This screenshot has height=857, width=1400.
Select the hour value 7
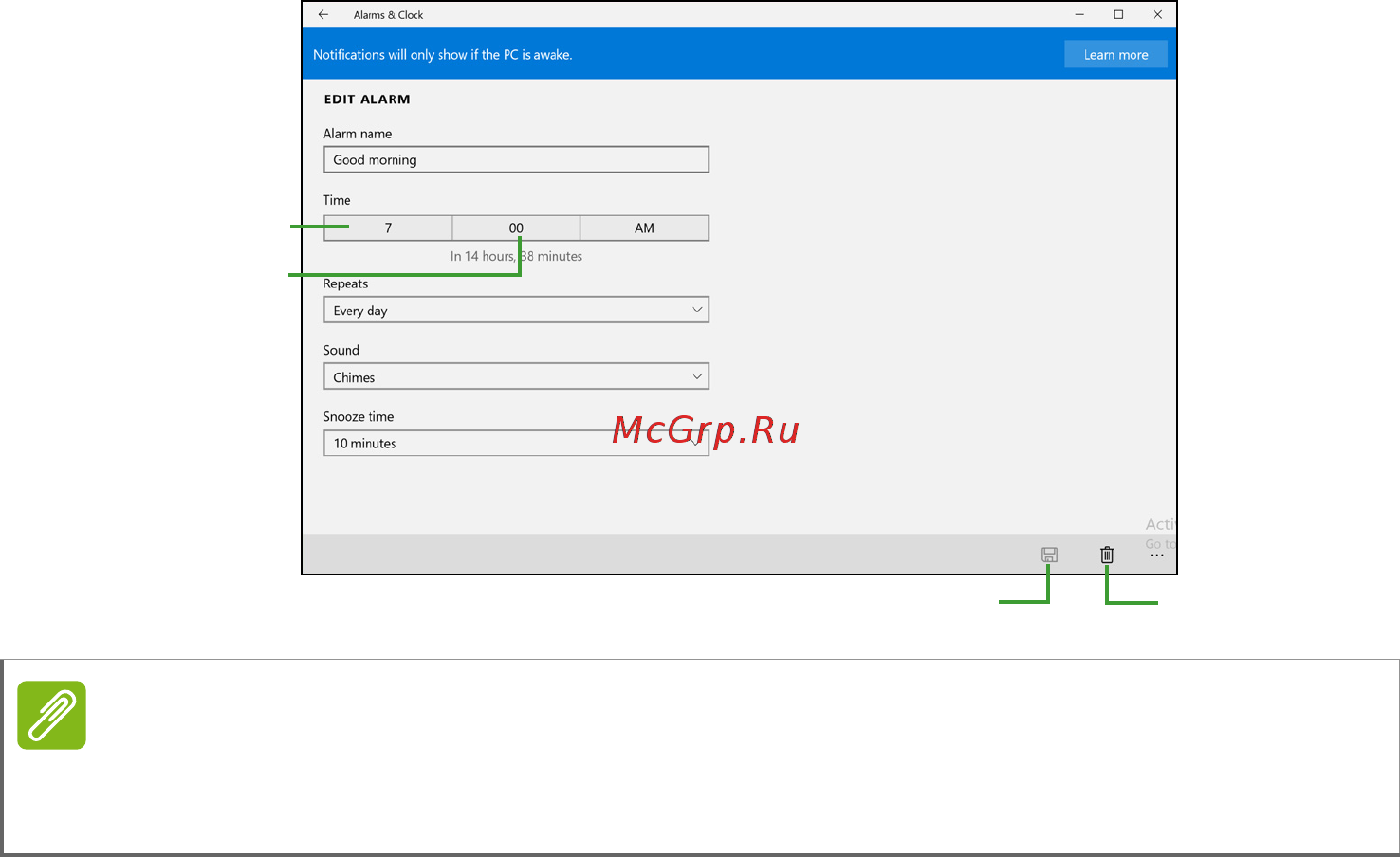click(x=388, y=228)
